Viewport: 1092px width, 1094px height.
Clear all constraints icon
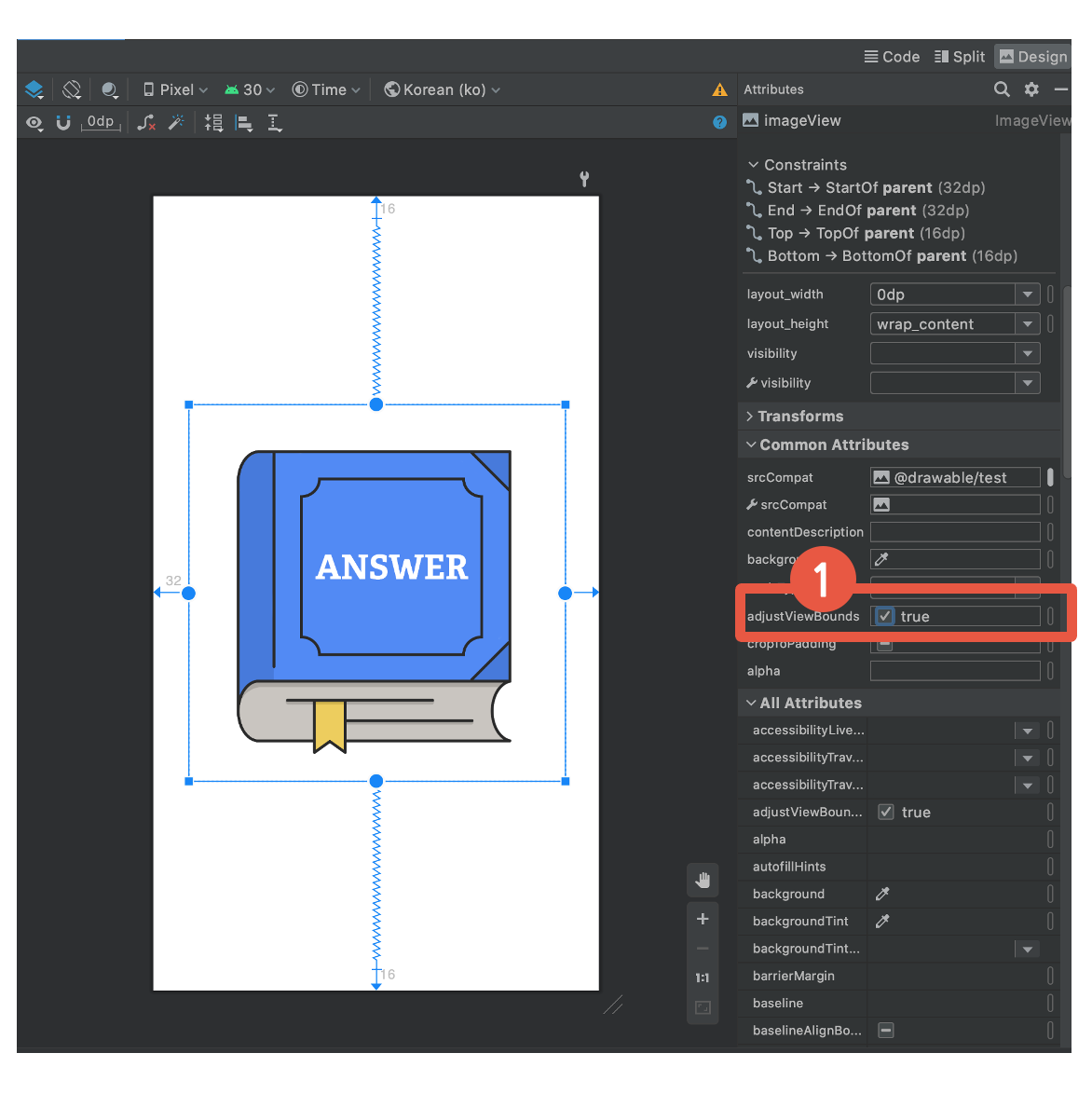pos(146,123)
